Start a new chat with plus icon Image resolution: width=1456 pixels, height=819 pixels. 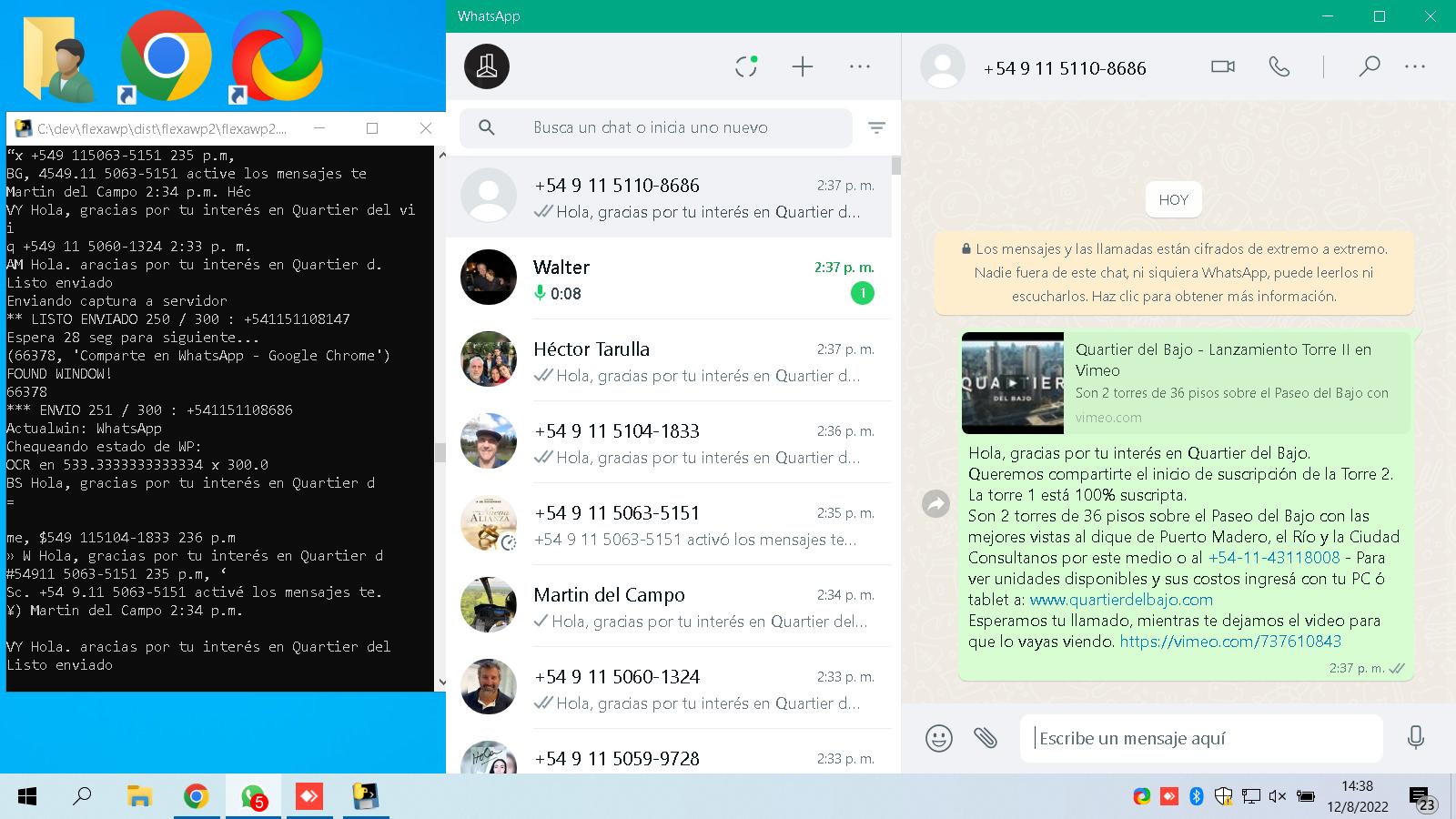803,66
